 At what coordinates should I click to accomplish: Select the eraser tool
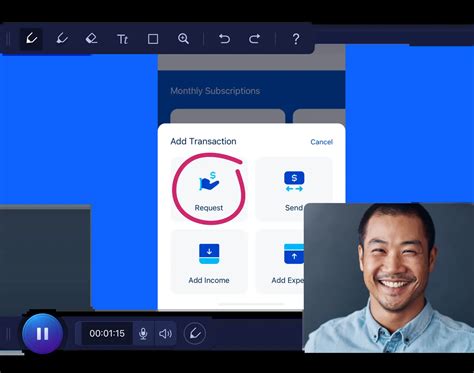tap(91, 39)
